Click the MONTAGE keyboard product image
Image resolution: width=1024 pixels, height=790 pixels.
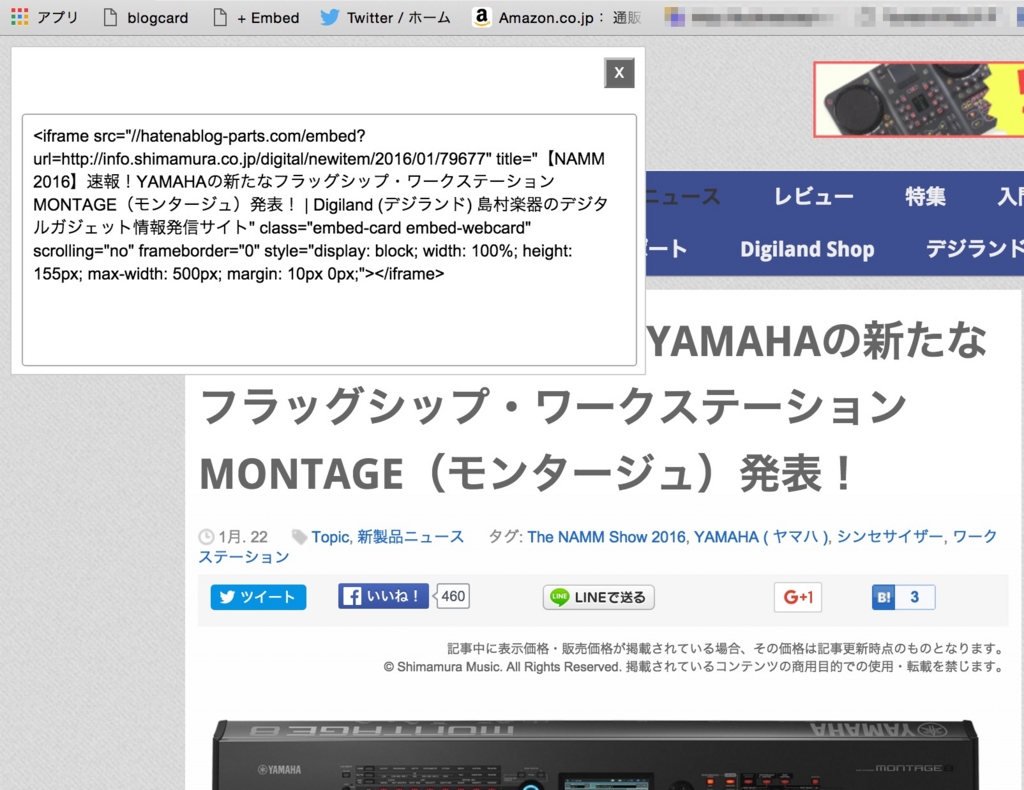pos(595,754)
